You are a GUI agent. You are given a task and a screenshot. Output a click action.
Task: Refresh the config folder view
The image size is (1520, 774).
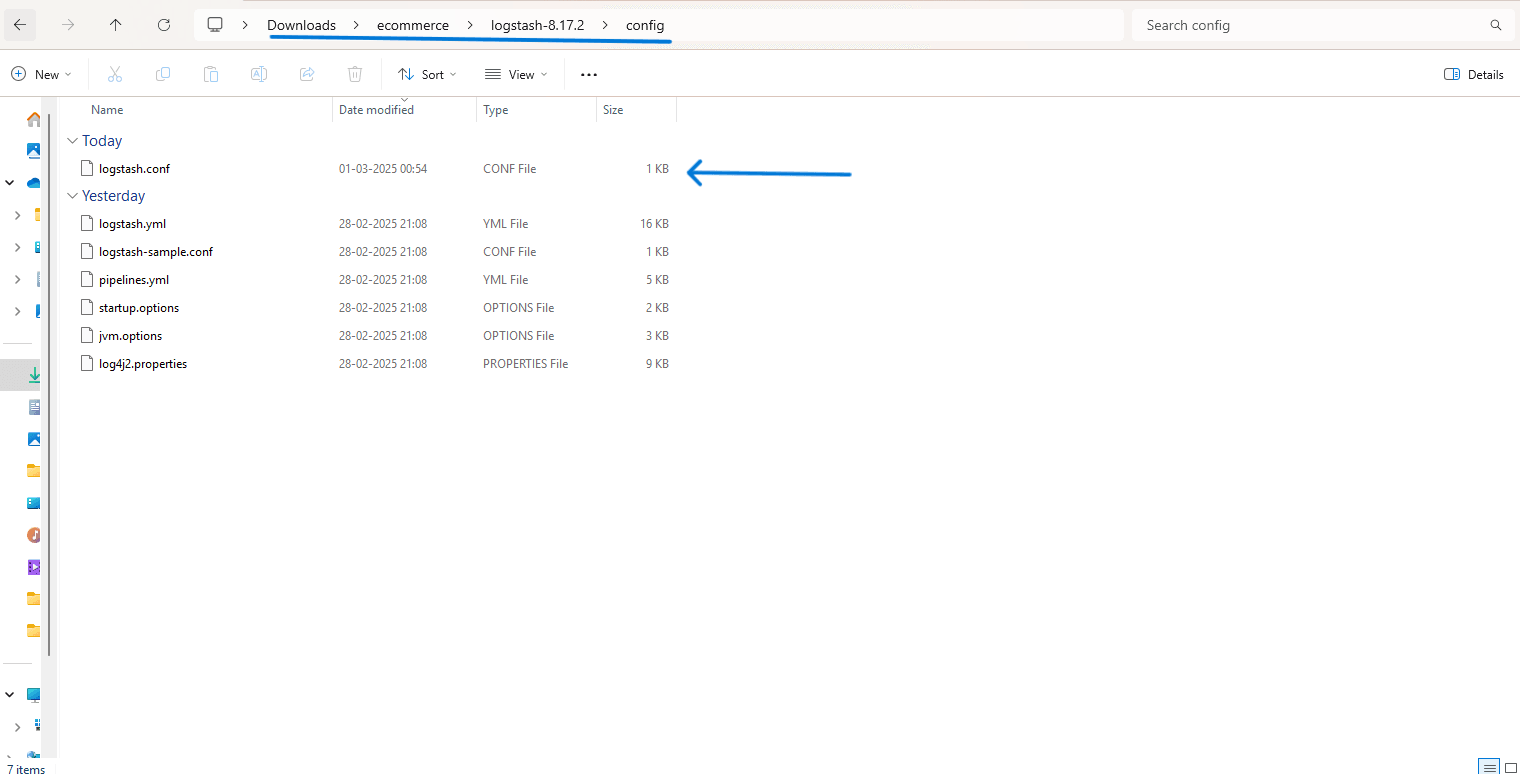[164, 25]
